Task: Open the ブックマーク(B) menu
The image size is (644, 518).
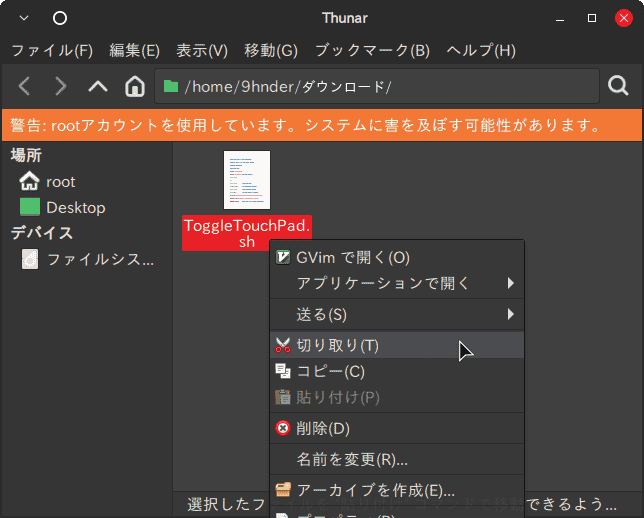Action: 372,51
